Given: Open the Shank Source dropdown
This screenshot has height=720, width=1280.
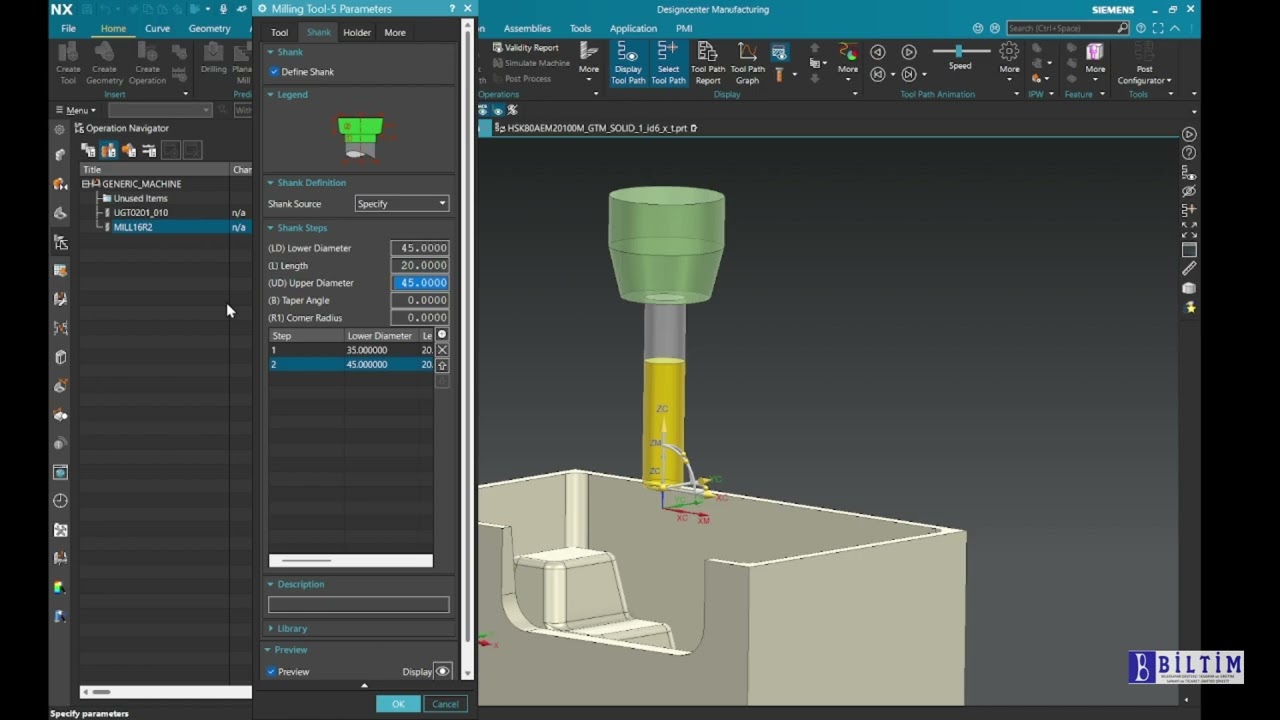Looking at the screenshot, I should [402, 204].
